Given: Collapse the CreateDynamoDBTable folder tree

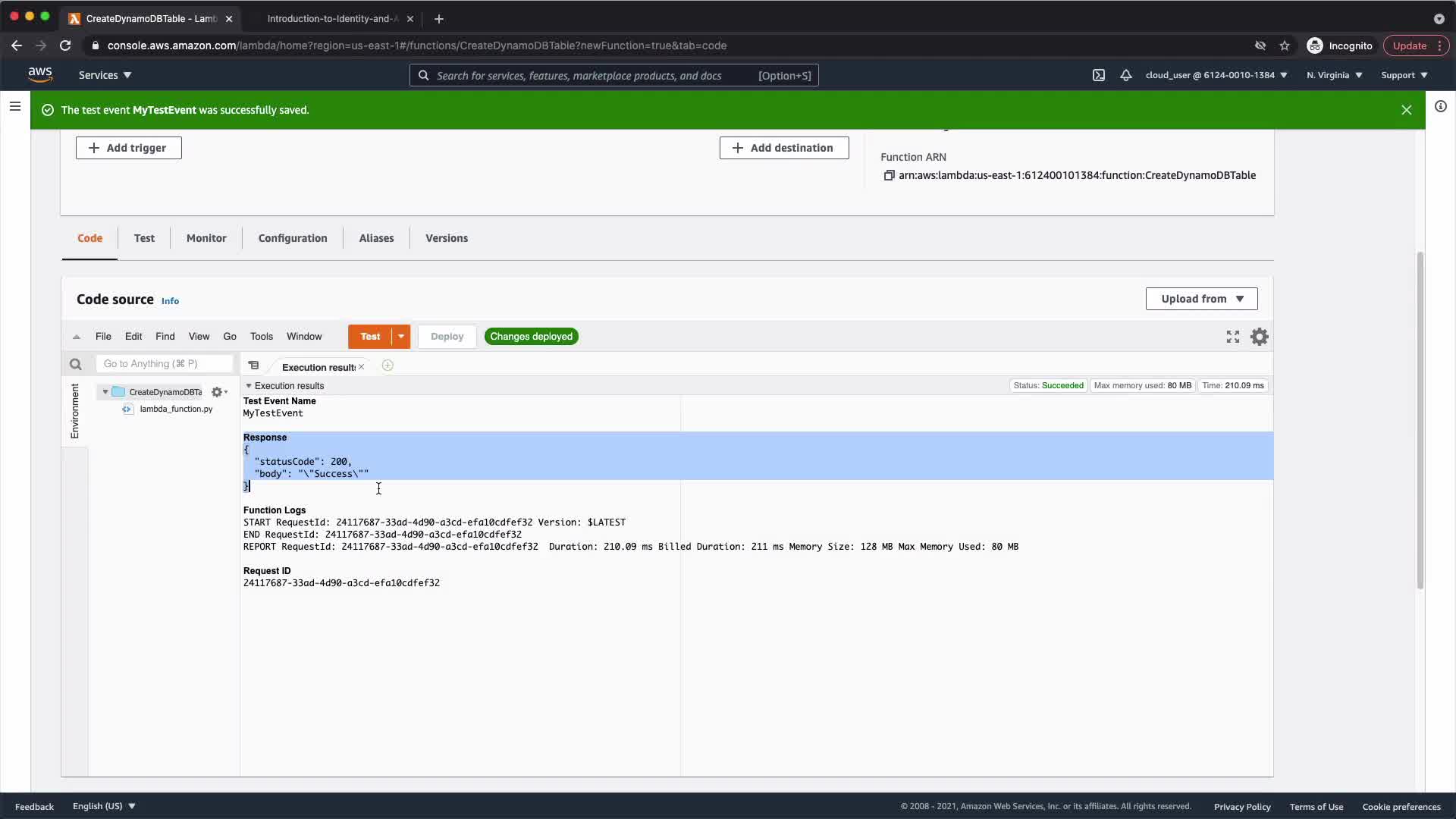Looking at the screenshot, I should tap(105, 392).
